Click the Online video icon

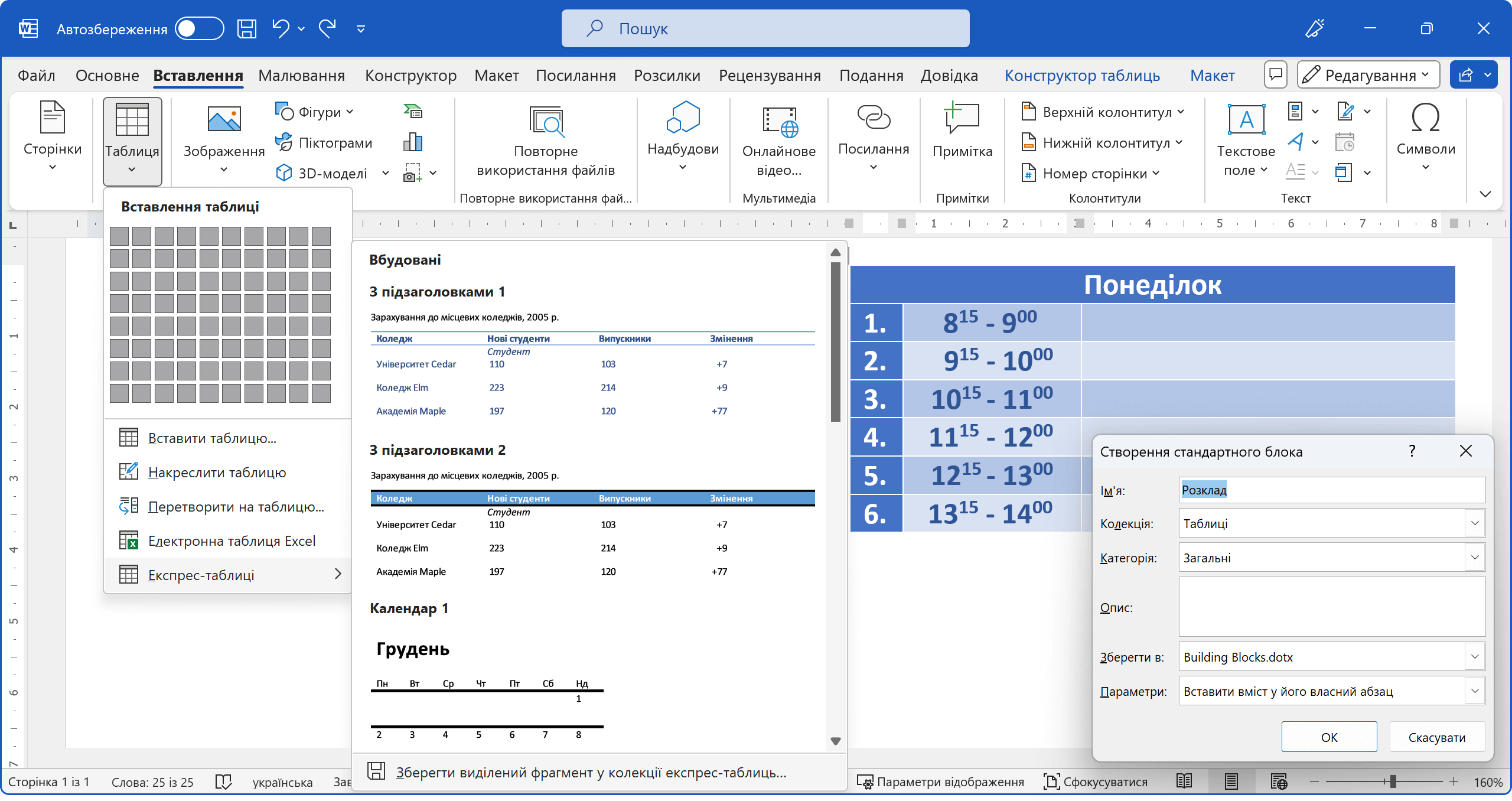click(x=779, y=121)
